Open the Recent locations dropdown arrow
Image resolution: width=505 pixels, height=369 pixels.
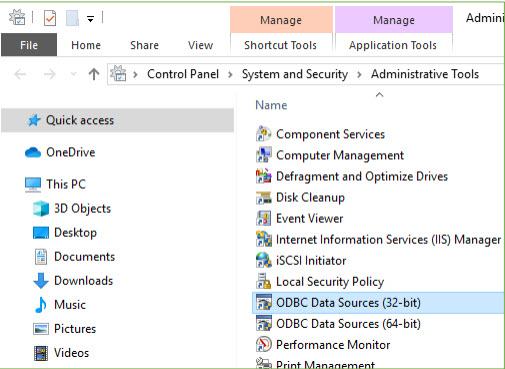pos(73,74)
